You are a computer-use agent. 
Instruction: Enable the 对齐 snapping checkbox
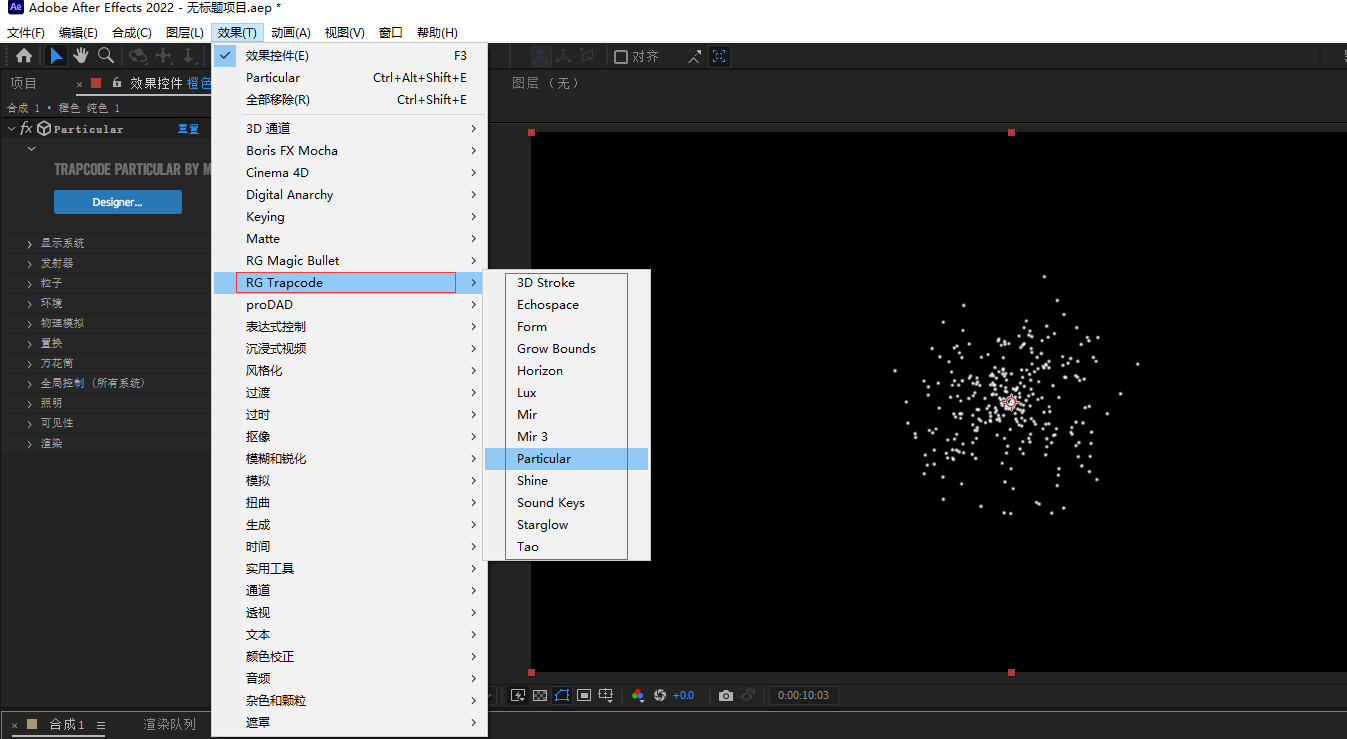[x=621, y=57]
